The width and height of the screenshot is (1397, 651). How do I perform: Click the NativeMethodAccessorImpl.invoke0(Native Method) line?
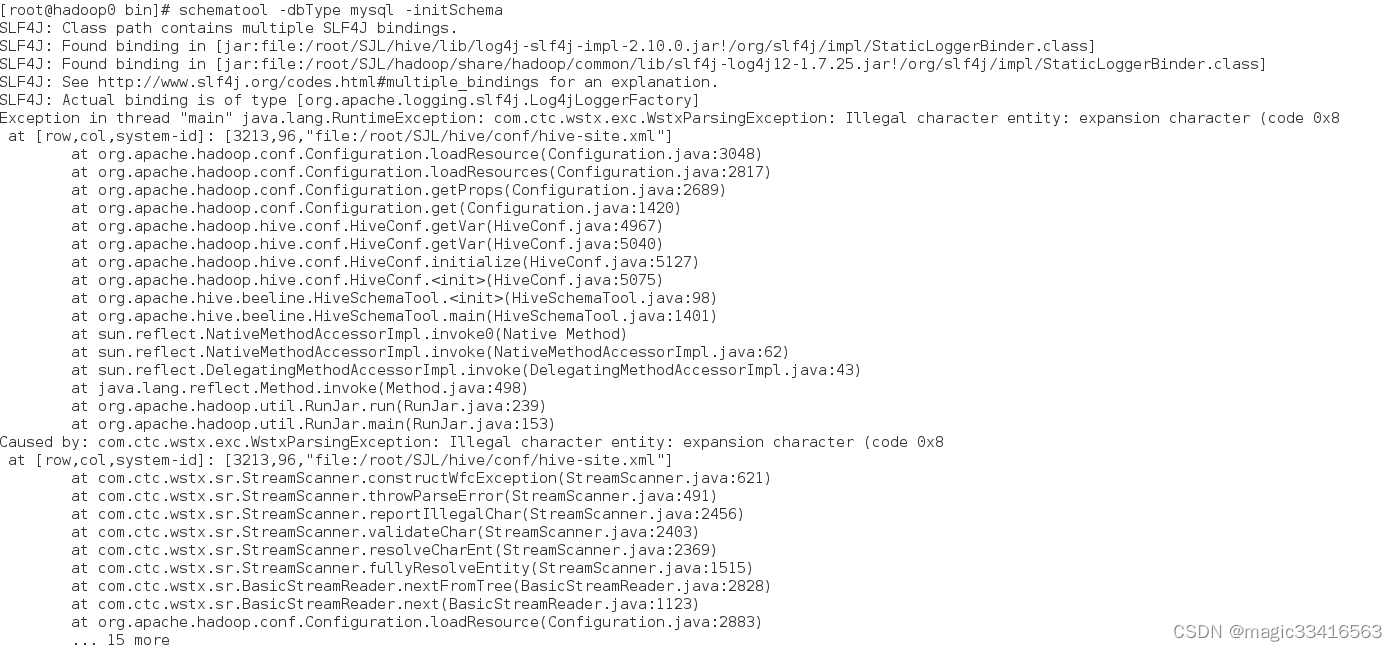(349, 334)
